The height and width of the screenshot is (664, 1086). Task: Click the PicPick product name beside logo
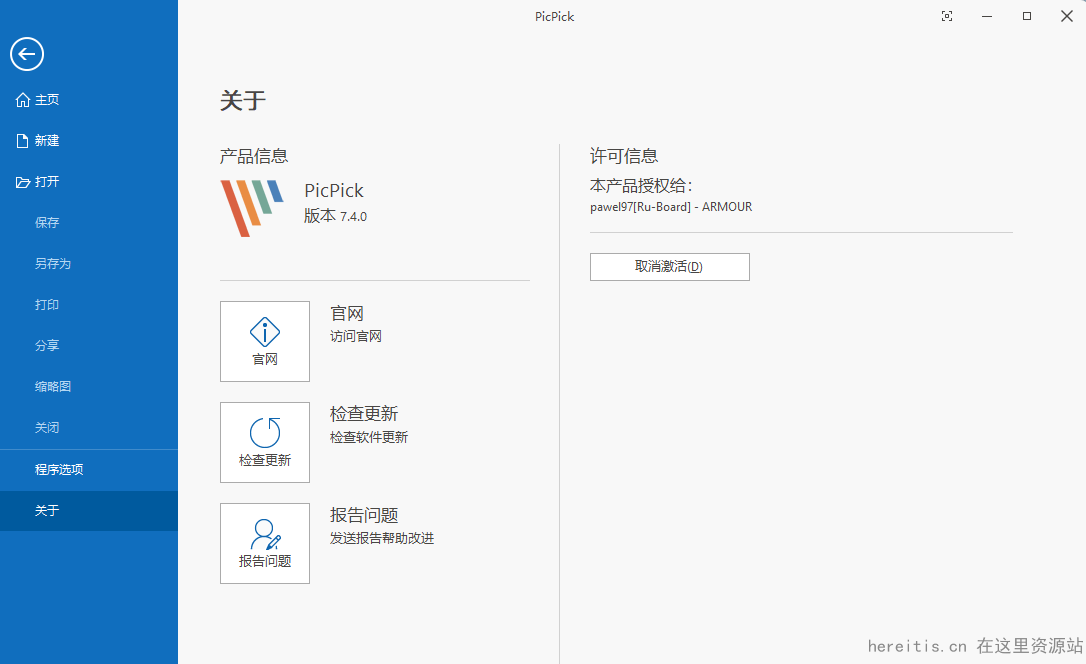tap(334, 190)
